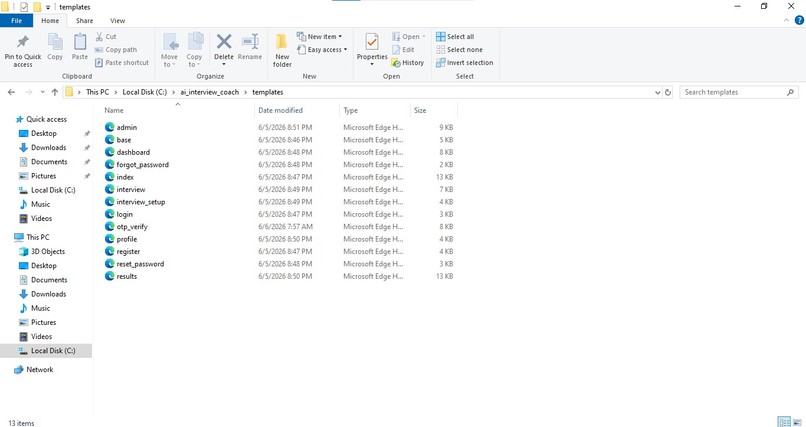Screen dimensions: 806x427
Task: Switch to Large icons view
Action: tap(797, 422)
